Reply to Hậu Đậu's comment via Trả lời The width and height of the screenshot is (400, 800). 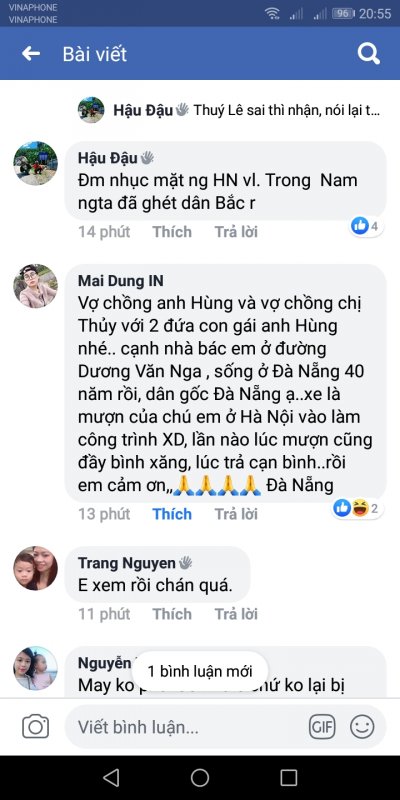(x=236, y=232)
